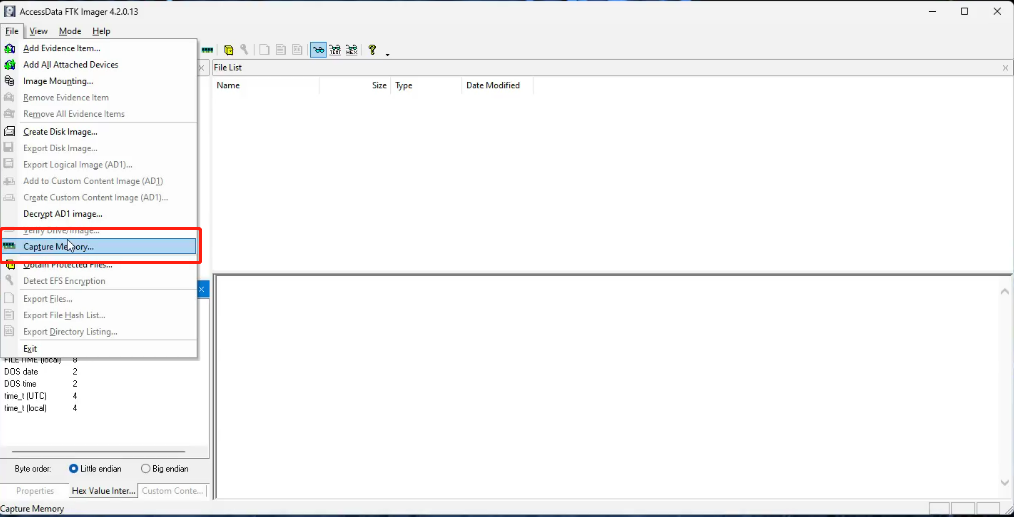Maximize the FTK Imager window
The image size is (1014, 517).
pos(964,11)
